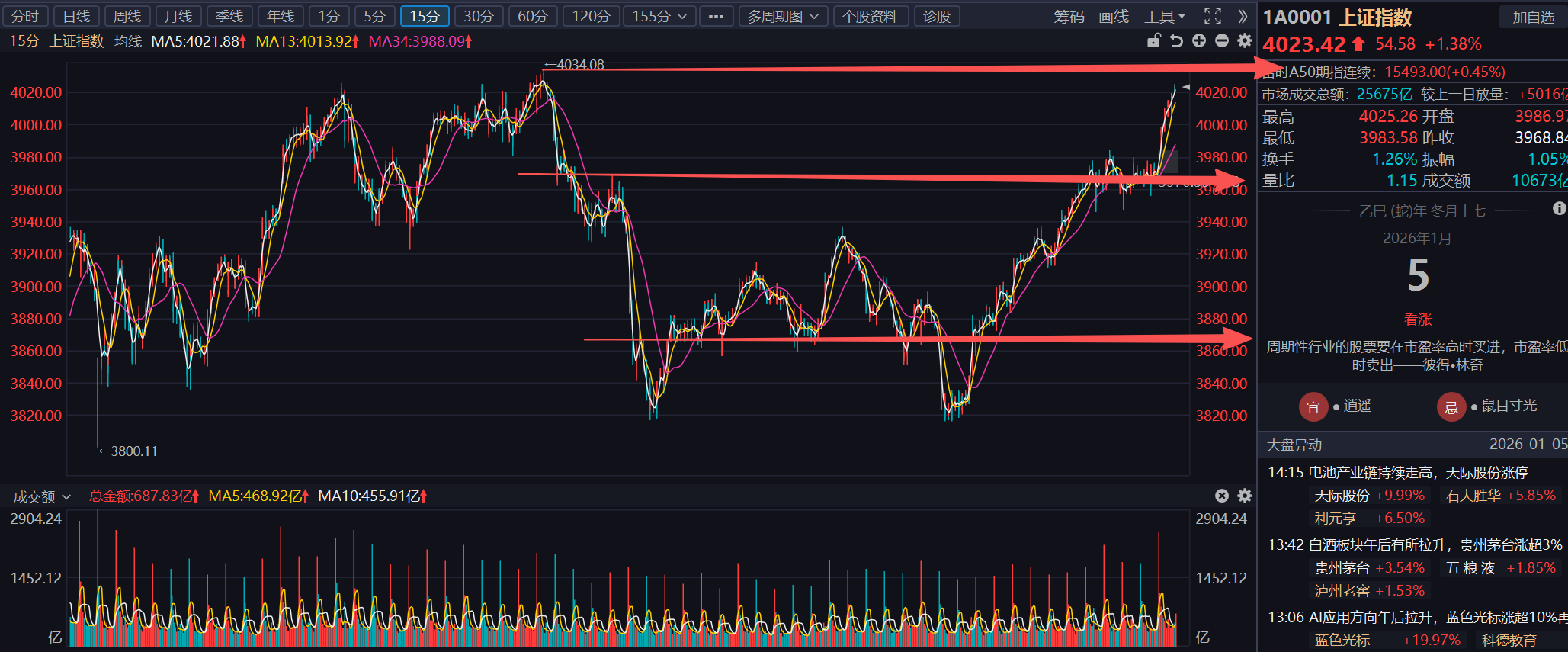Zoom in the chart with the plus icon

point(1199,41)
